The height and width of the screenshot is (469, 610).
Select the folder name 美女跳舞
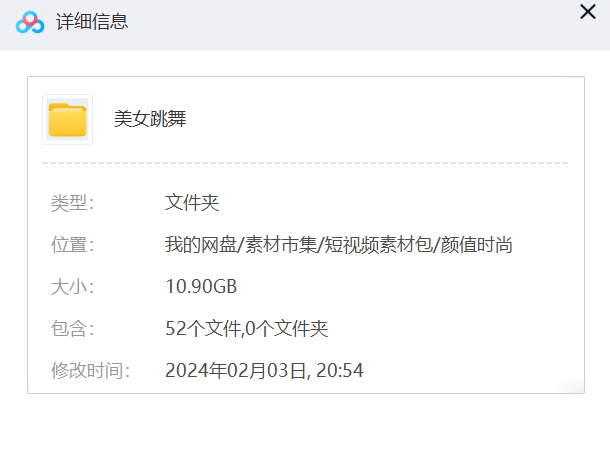coord(150,119)
